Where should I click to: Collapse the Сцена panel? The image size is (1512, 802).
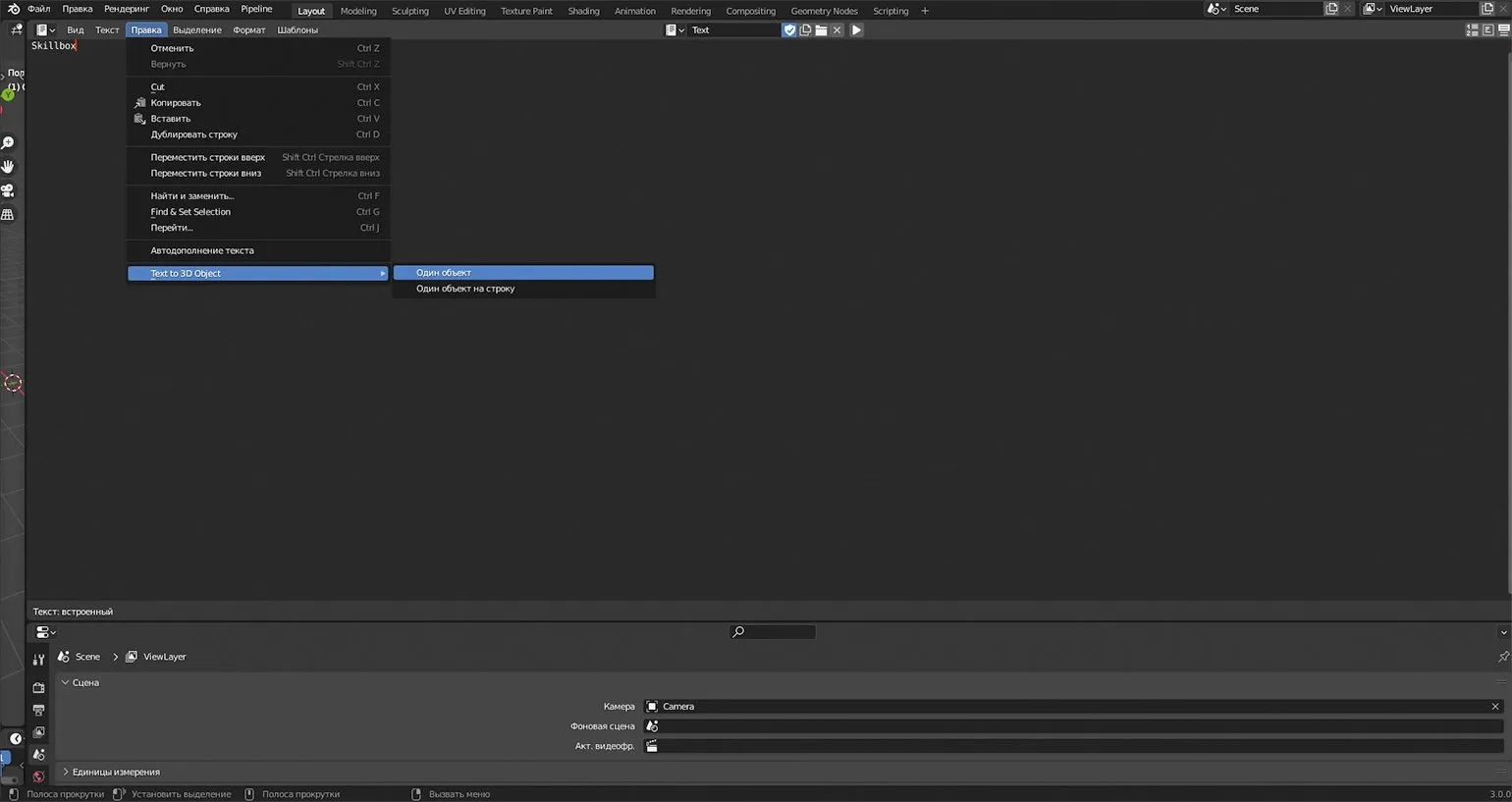84,683
